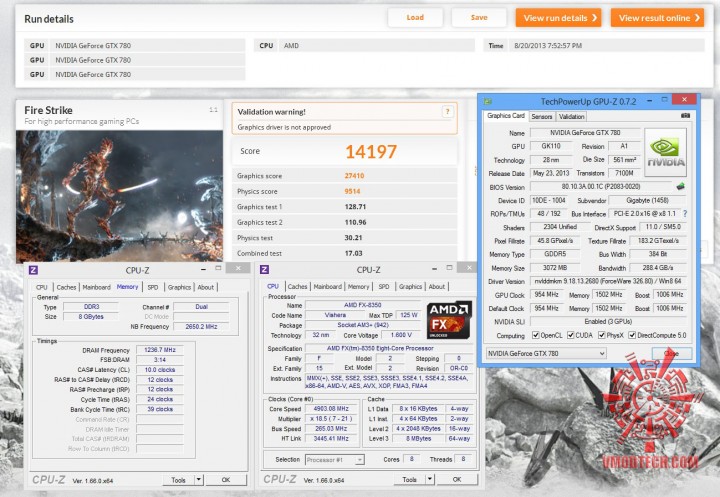Screen dimensions: 720x497
Task: Click the View result online button
Action: click(x=657, y=18)
